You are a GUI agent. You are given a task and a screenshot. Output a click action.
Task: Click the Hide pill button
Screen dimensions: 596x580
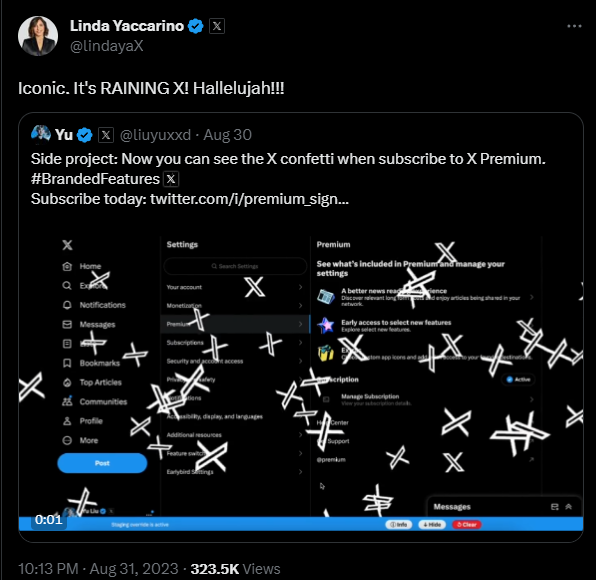pos(432,525)
